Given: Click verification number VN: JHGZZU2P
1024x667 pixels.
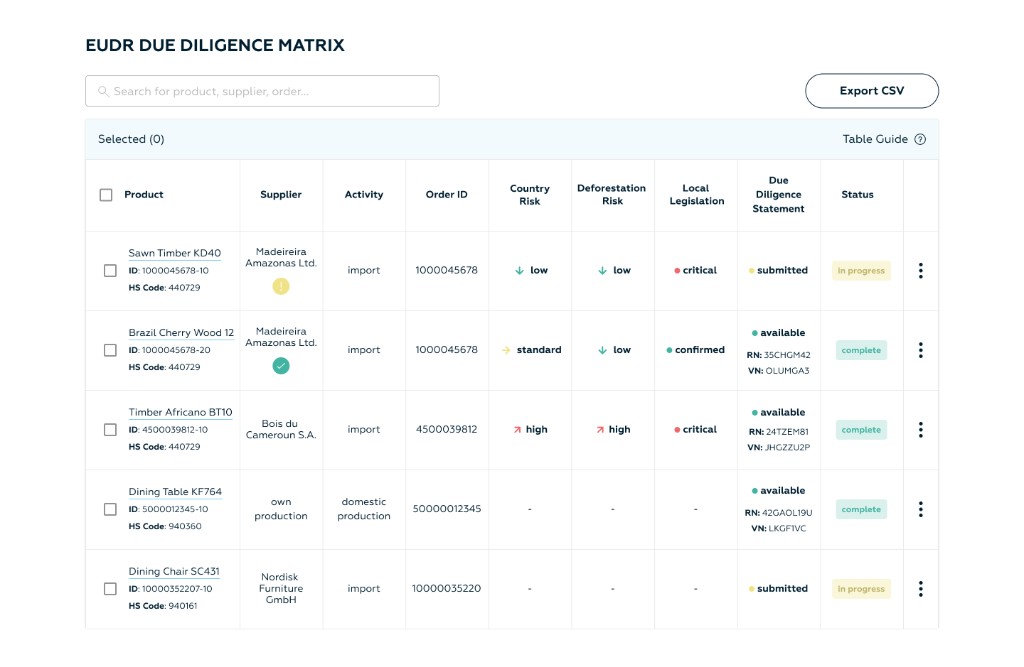Looking at the screenshot, I should (x=778, y=447).
